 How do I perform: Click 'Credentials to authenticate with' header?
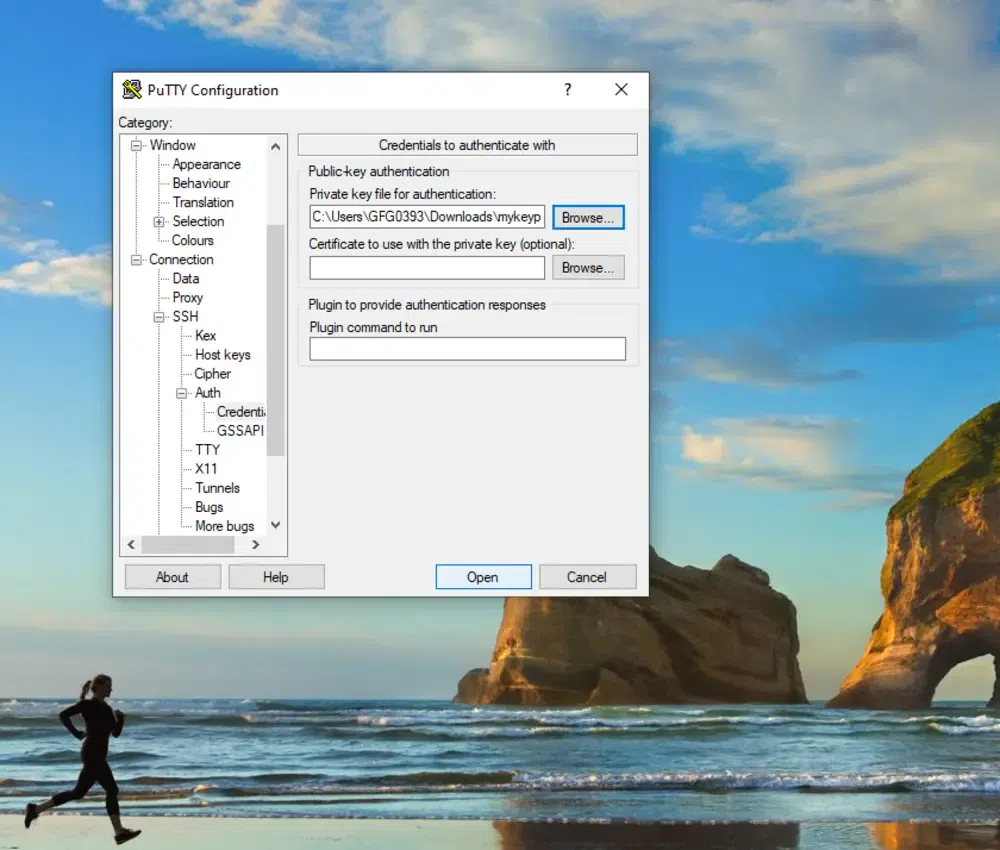tap(467, 145)
